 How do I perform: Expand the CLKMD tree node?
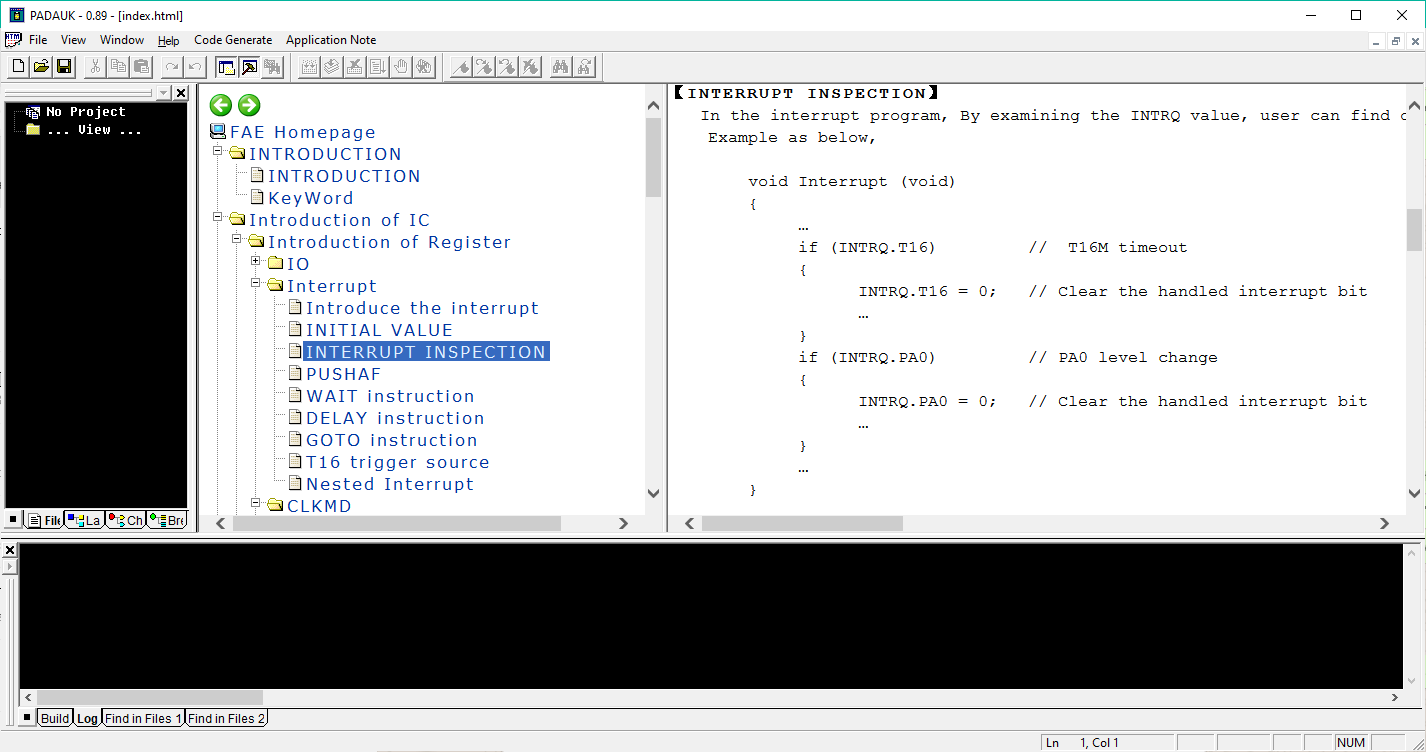[257, 505]
